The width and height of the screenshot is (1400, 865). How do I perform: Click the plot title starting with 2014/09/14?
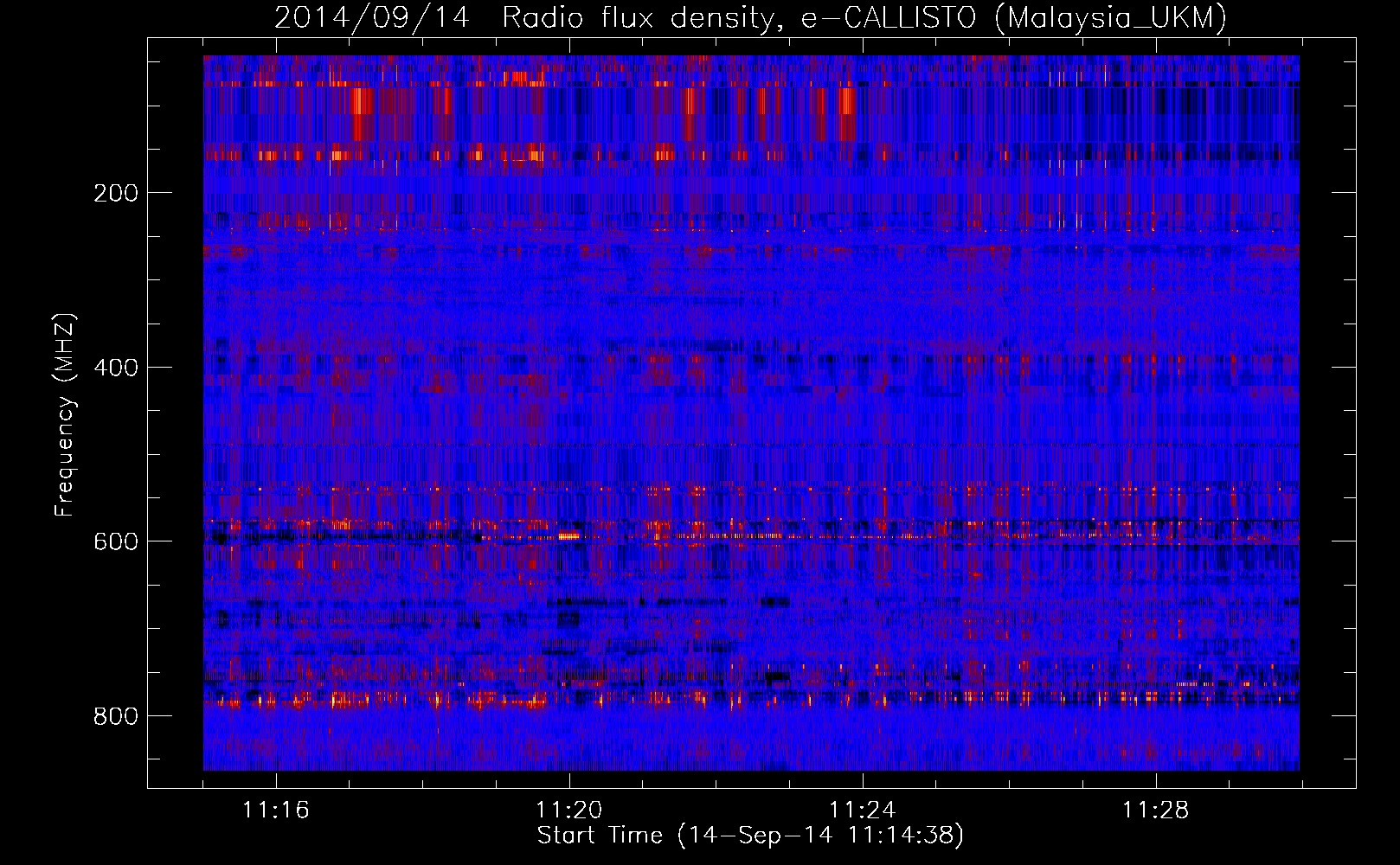(x=750, y=17)
